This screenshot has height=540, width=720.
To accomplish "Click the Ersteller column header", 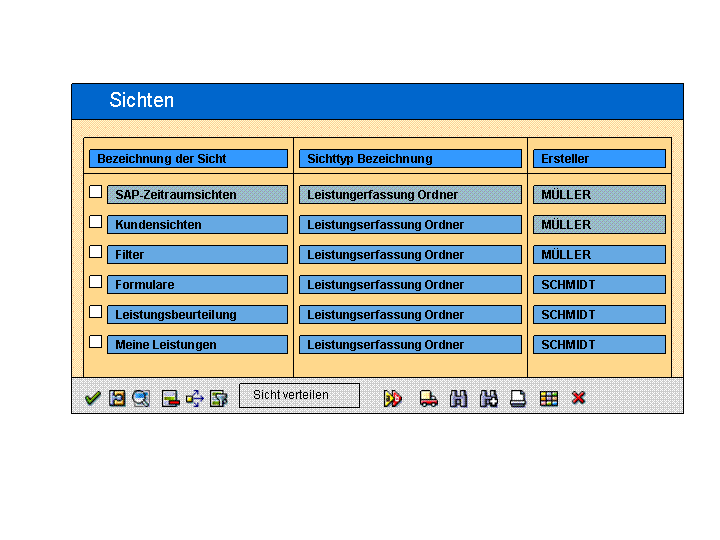I will pos(599,158).
